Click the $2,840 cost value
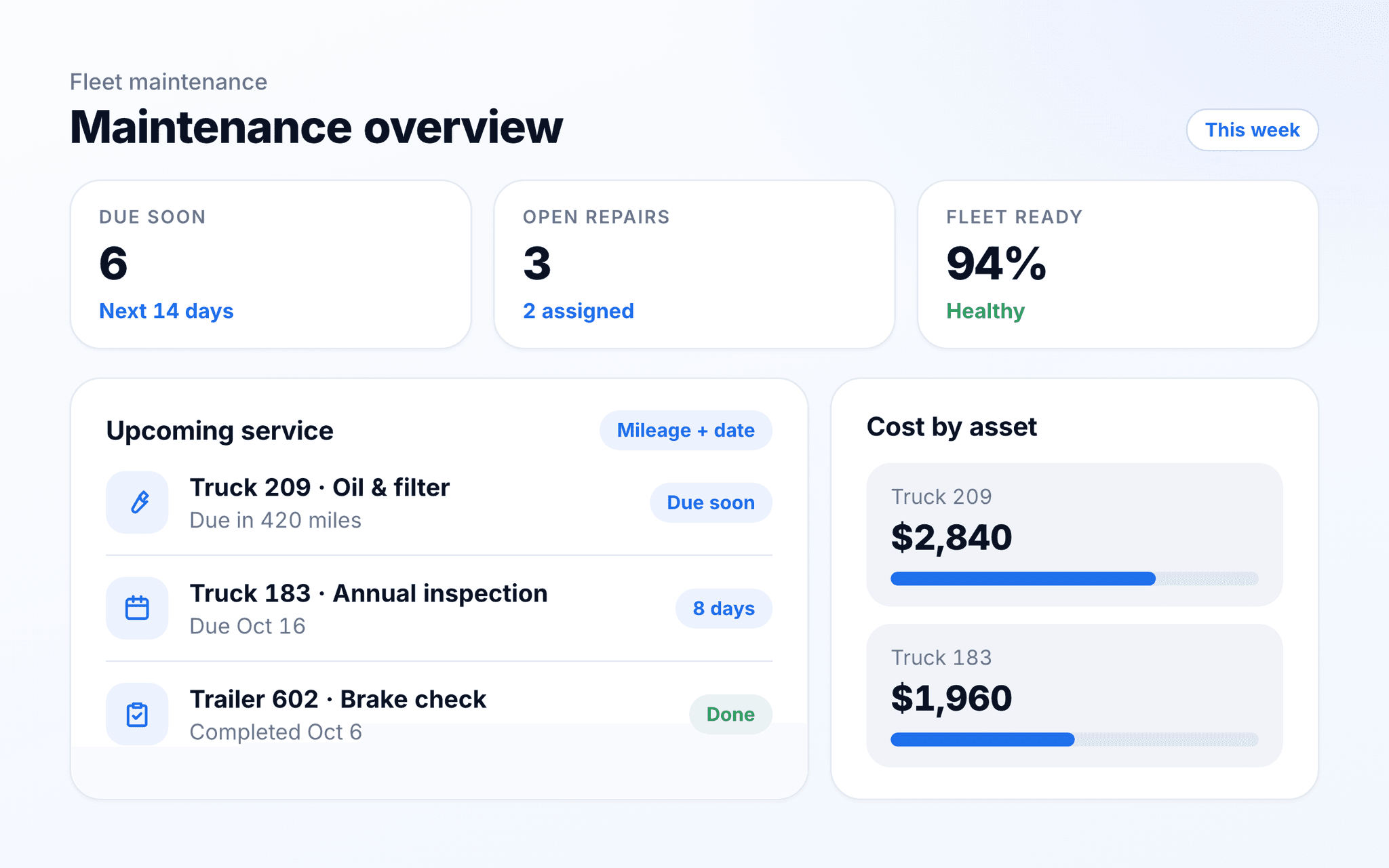The width and height of the screenshot is (1389, 868). [x=951, y=537]
